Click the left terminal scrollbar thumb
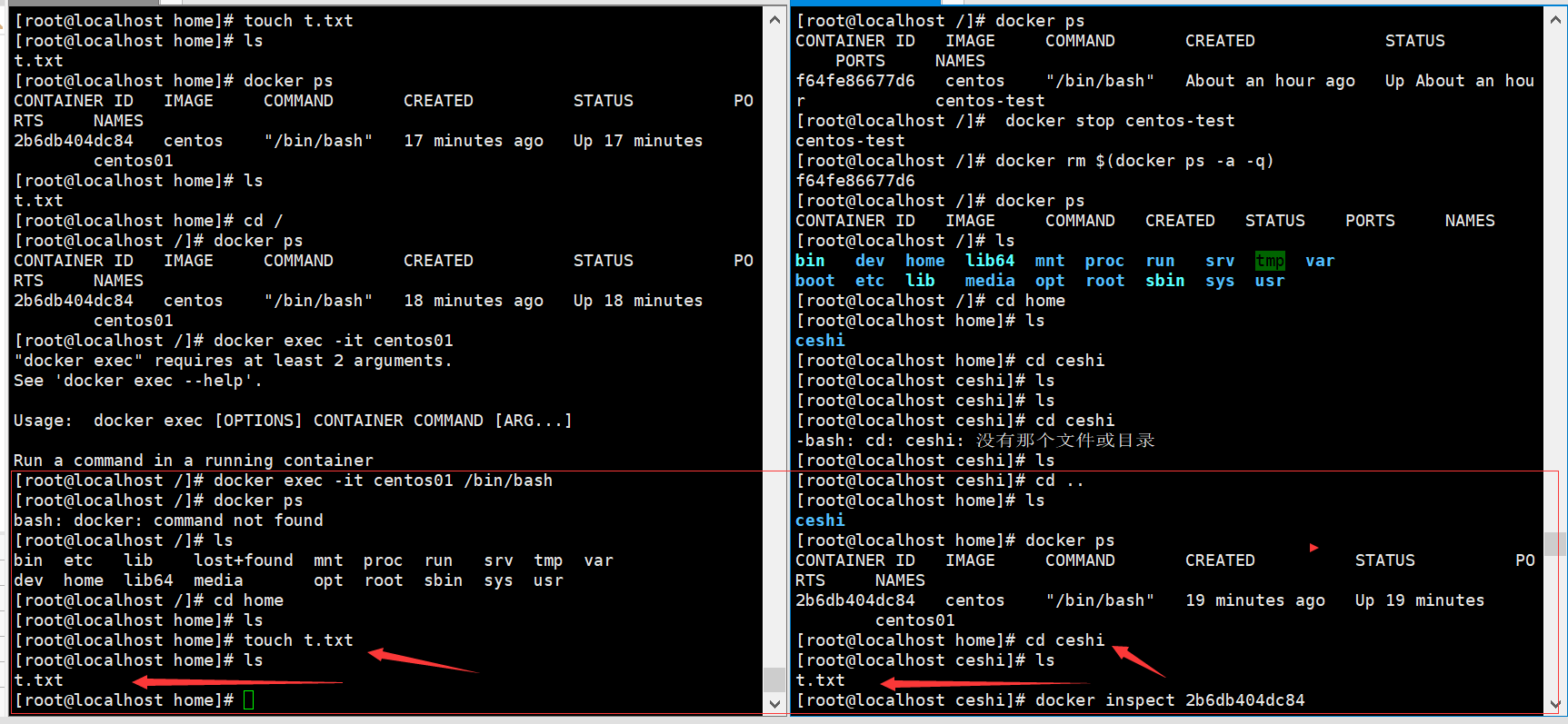Image resolution: width=1568 pixels, height=724 pixels. click(774, 679)
